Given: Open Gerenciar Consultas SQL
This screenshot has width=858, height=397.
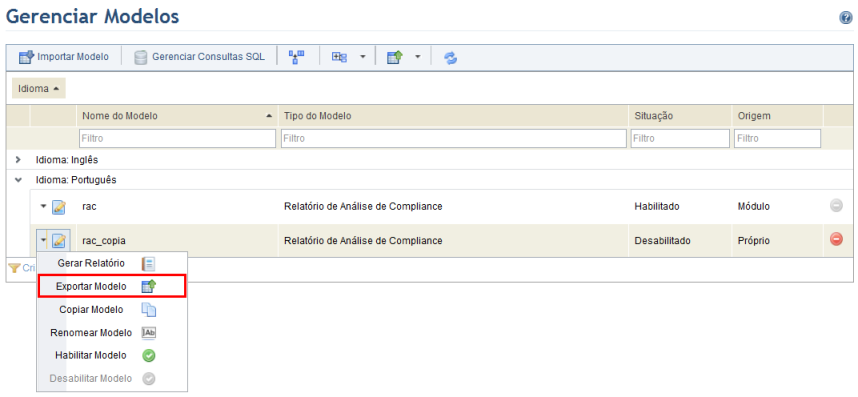Looking at the screenshot, I should pyautogui.click(x=200, y=57).
